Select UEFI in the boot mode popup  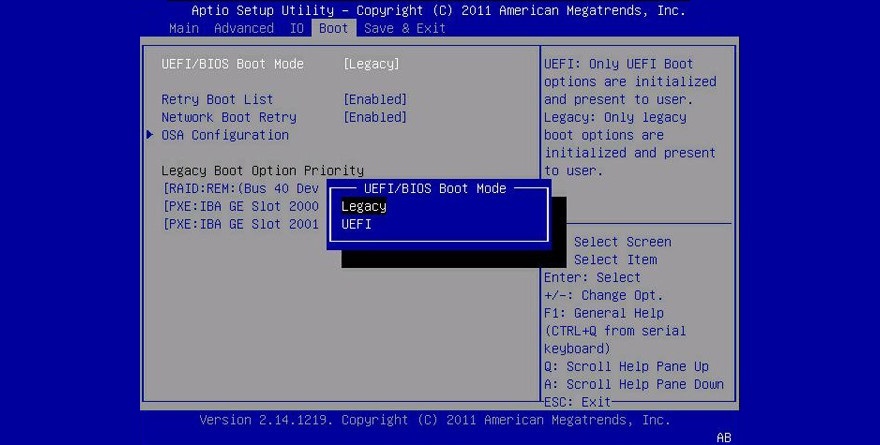[357, 224]
